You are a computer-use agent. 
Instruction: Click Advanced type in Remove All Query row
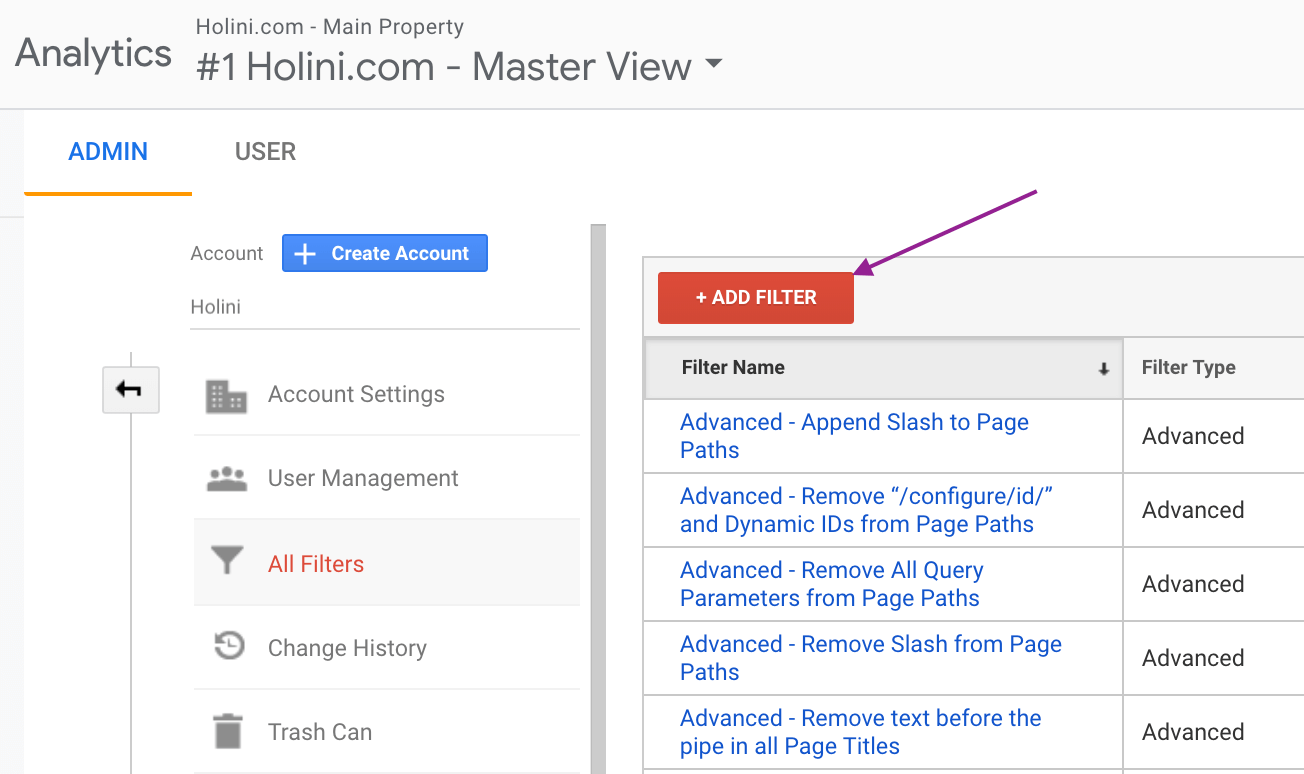[1193, 584]
